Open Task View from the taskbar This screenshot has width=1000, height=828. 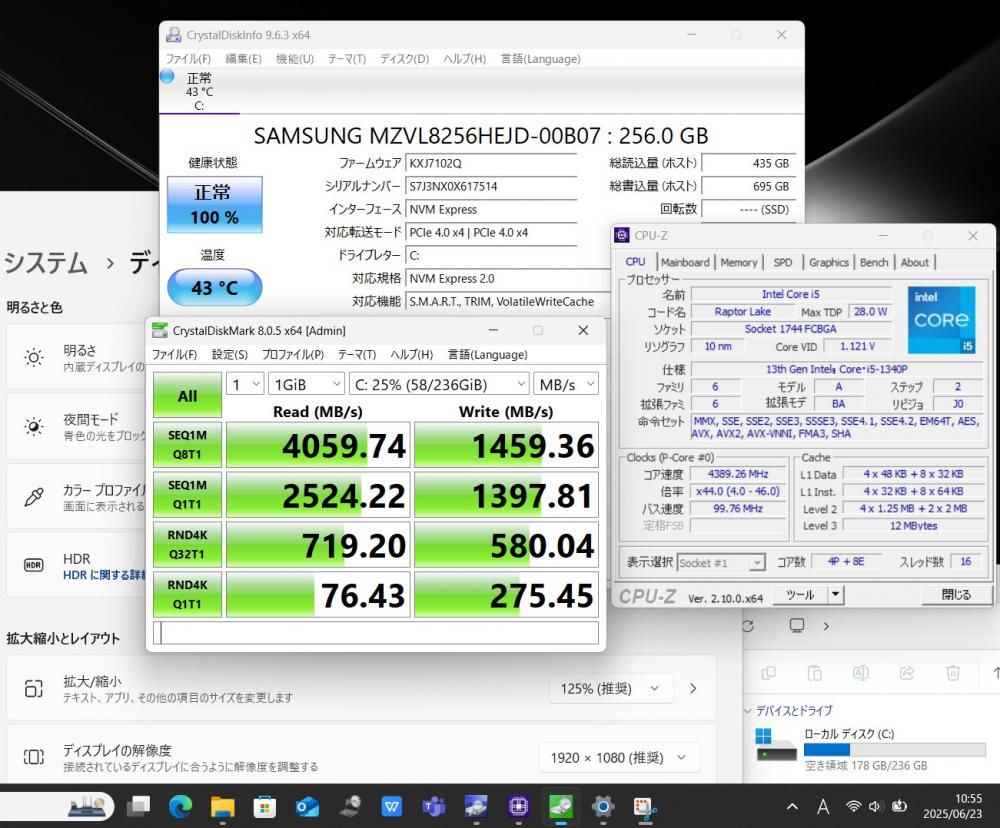pyautogui.click(x=138, y=807)
